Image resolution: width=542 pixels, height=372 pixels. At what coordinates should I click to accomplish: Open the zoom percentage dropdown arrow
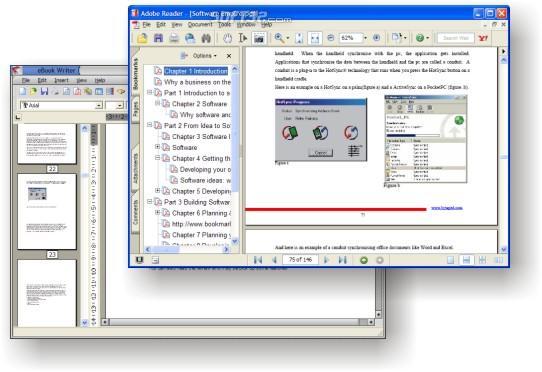366,38
